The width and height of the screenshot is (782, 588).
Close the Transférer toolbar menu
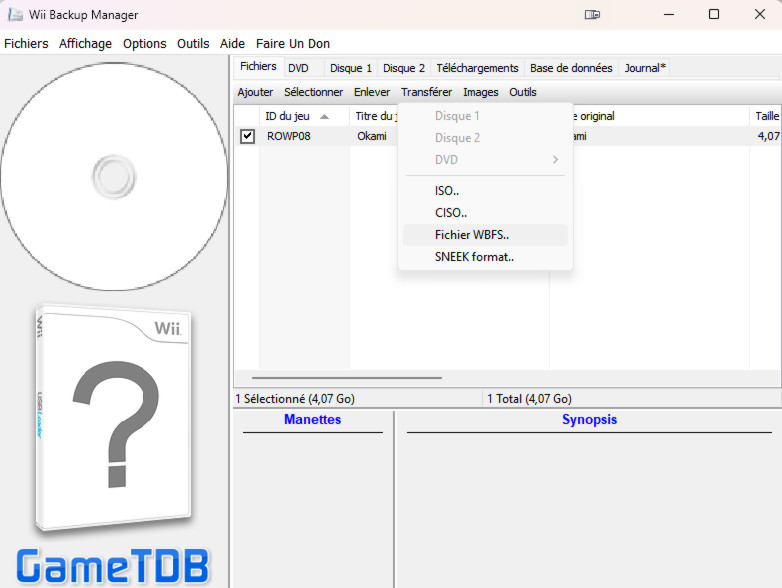426,92
